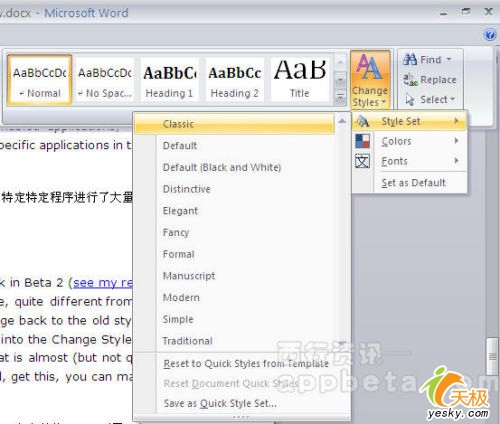Apply the Heading 1 style thumbnail
The height and width of the screenshot is (424, 500).
coord(169,80)
